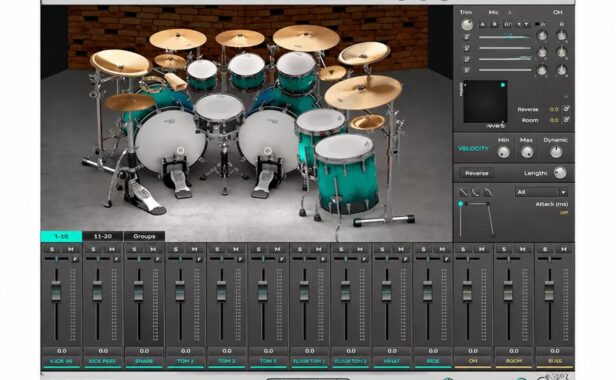Mute the OH channel

pos(482,249)
